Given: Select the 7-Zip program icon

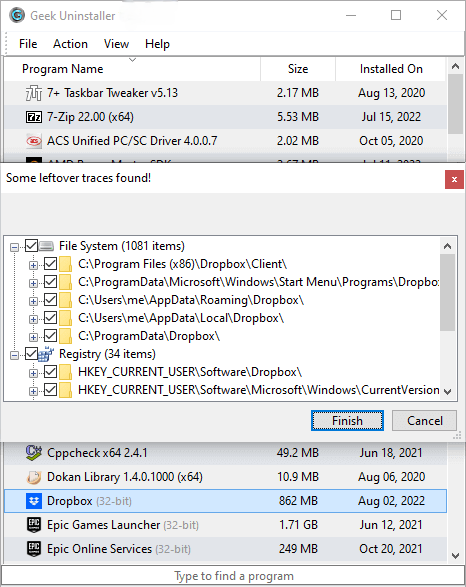Looking at the screenshot, I should 34,117.
